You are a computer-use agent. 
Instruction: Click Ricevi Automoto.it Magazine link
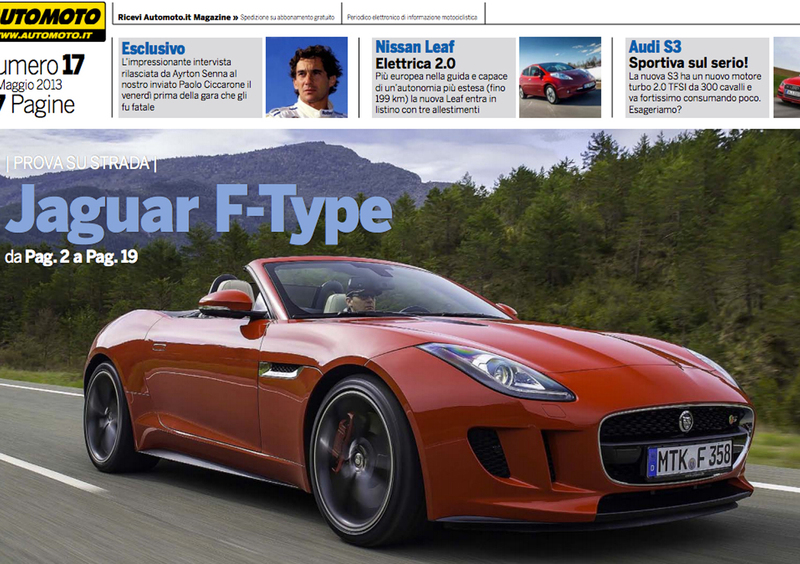[178, 17]
